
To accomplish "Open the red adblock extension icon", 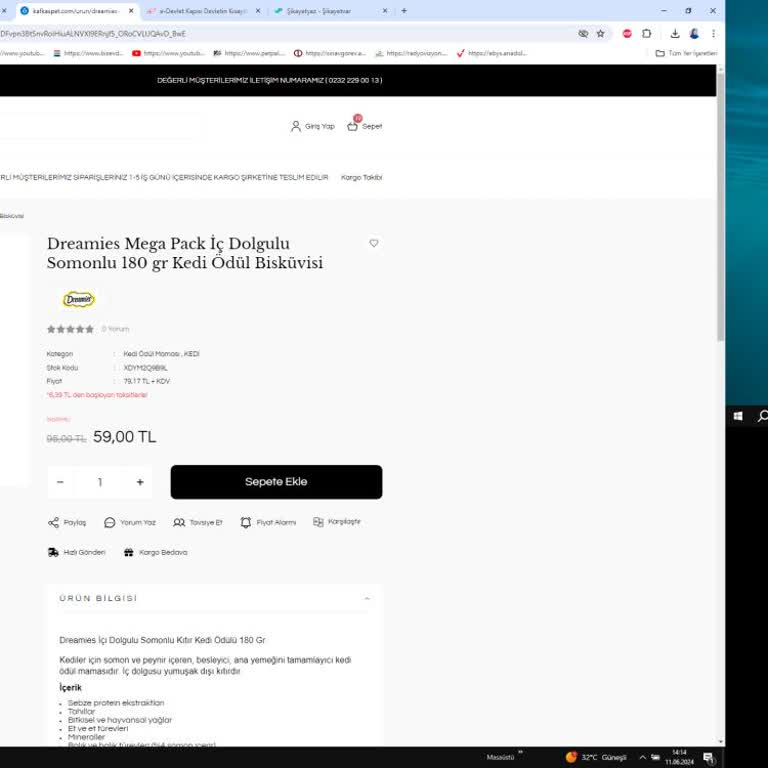I will tap(627, 33).
